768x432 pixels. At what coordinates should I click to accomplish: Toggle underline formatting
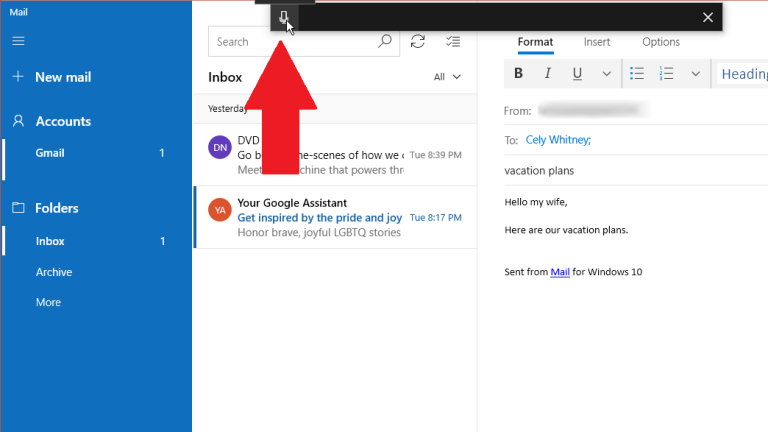(x=577, y=74)
